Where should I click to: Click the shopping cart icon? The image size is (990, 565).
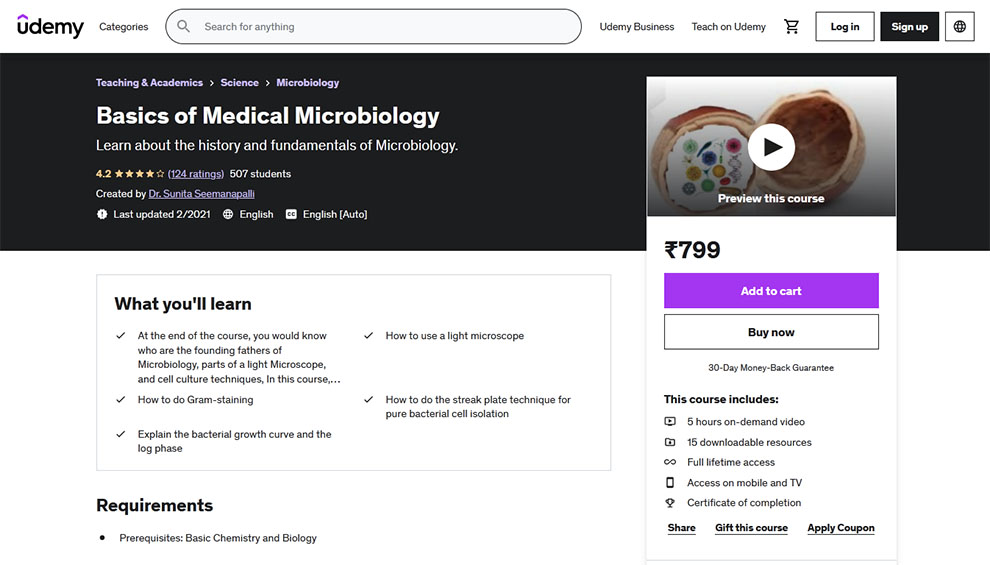tap(792, 27)
